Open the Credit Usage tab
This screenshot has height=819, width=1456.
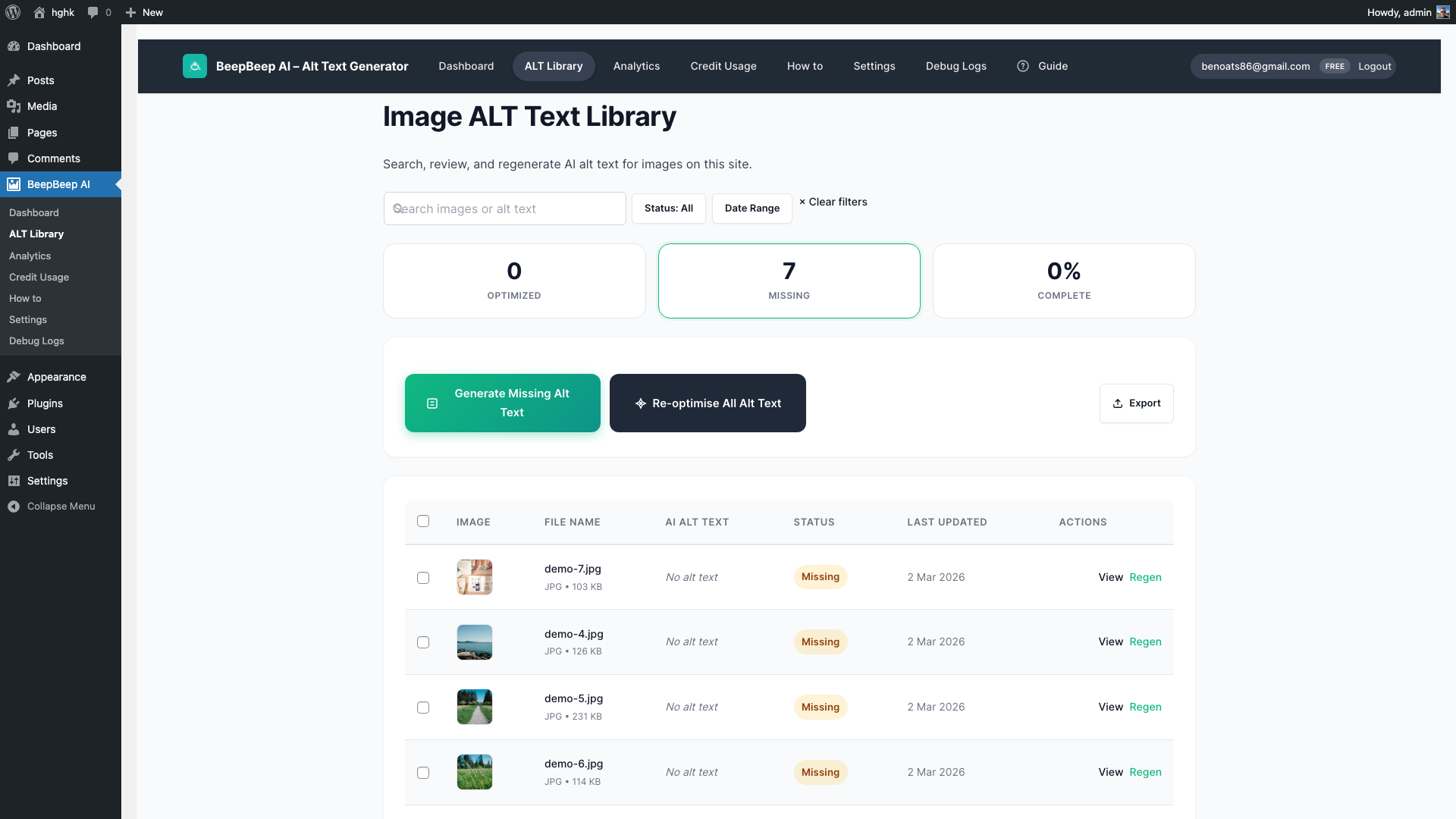pos(723,66)
